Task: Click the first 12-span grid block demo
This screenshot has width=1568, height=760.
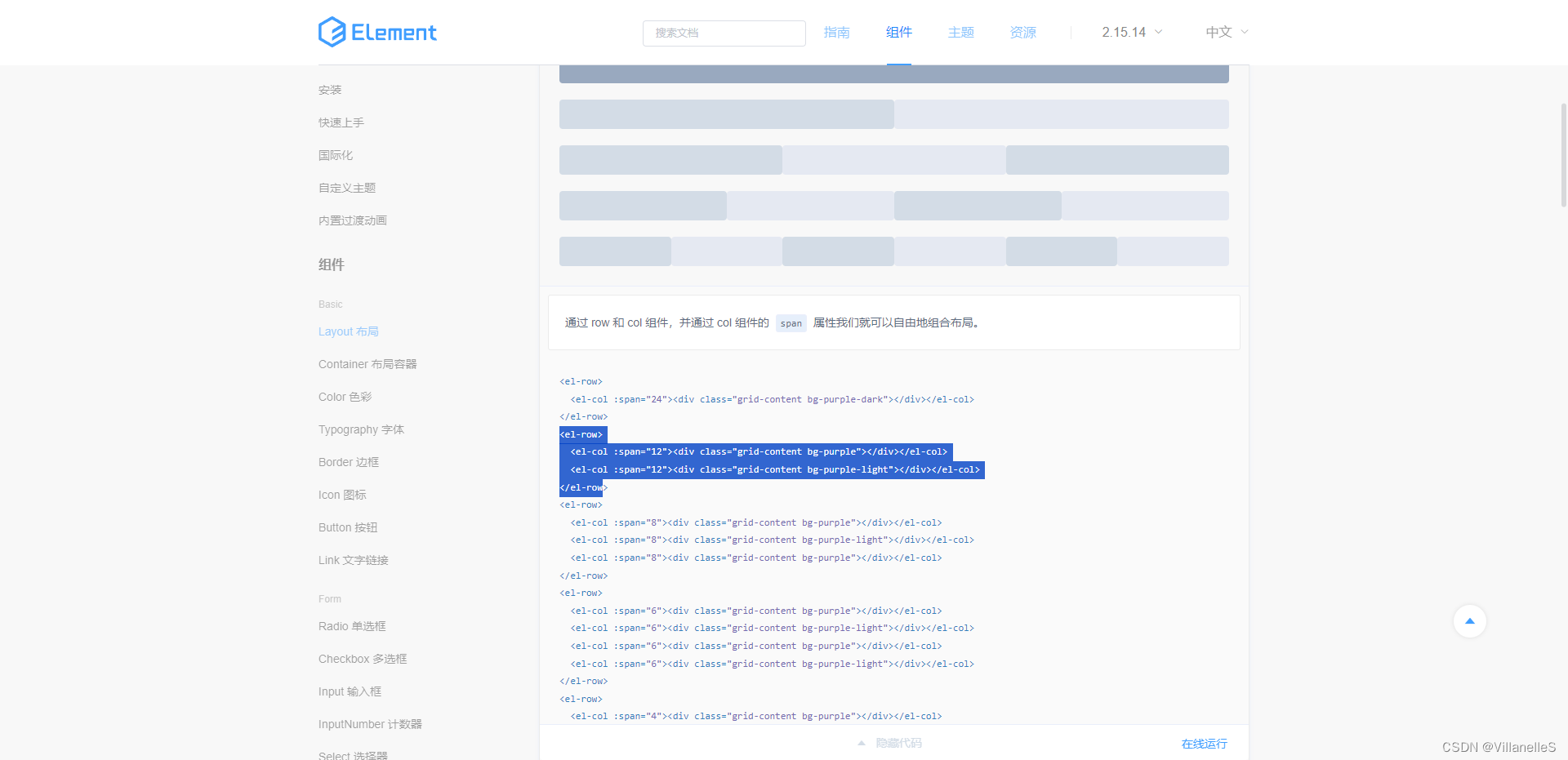Action: coord(727,114)
